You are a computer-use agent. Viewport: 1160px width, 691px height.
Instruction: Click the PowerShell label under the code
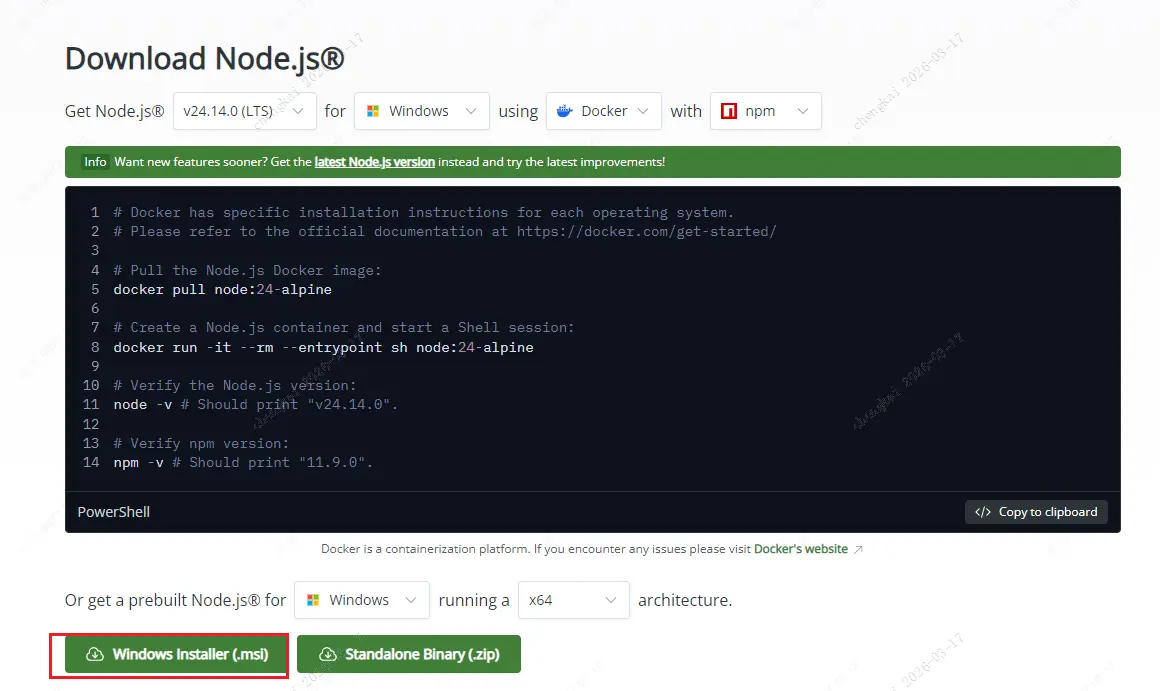(x=114, y=512)
